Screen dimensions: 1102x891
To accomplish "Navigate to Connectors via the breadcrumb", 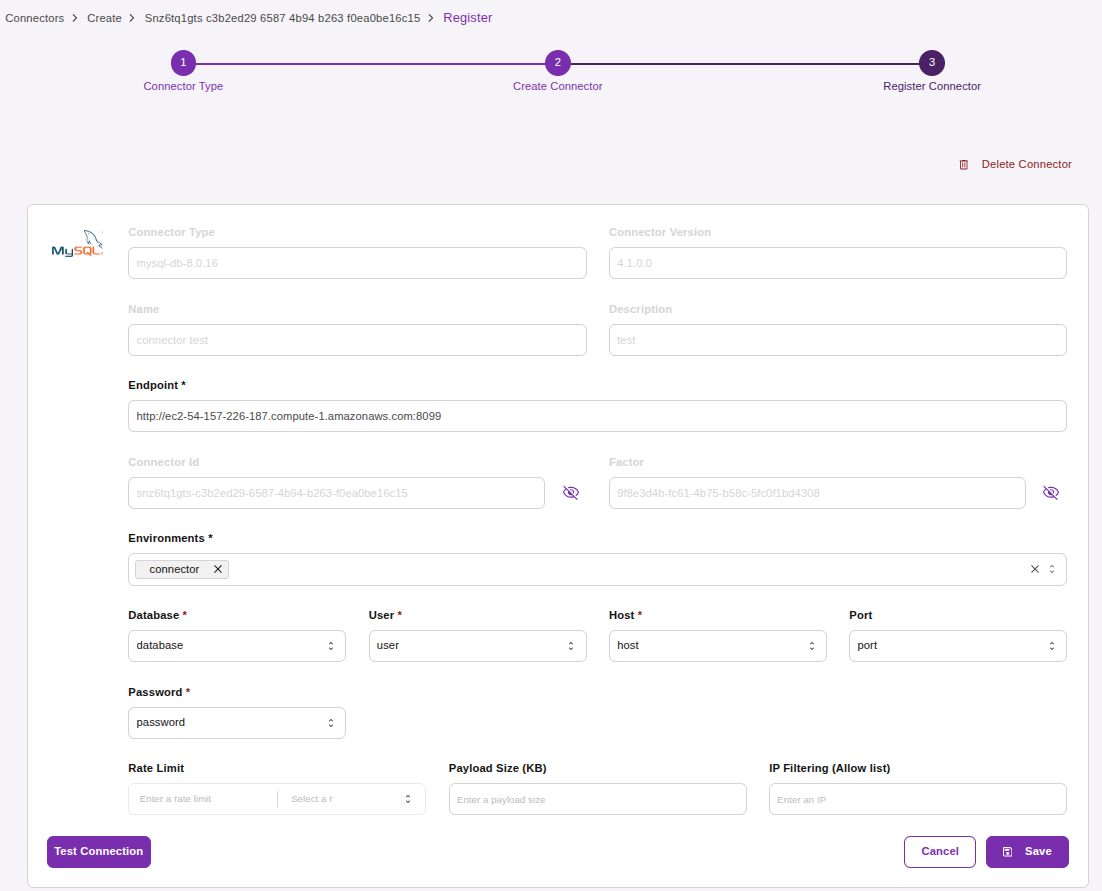I will point(35,17).
